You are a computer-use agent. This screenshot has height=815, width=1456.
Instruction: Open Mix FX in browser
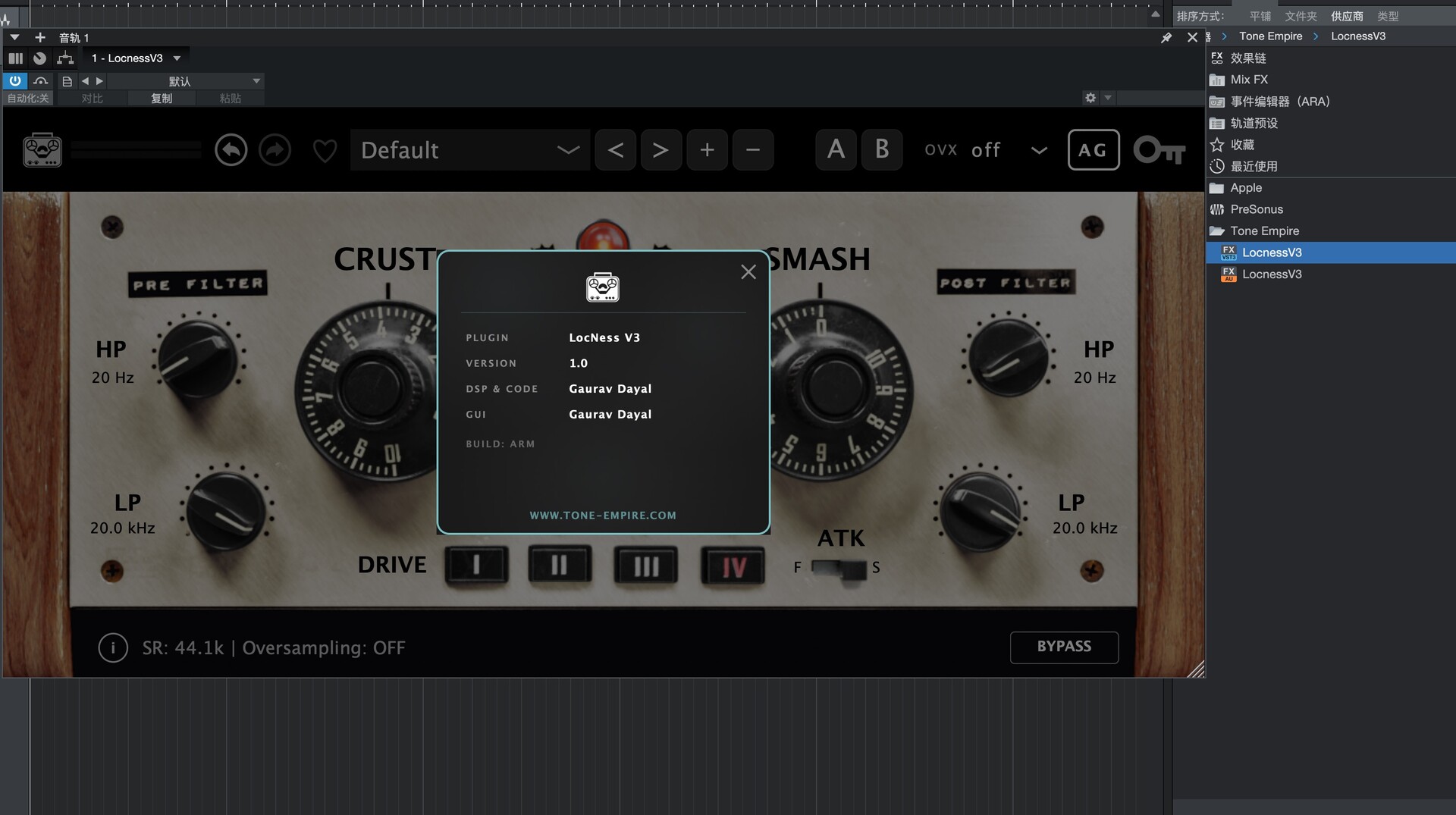click(x=1331, y=80)
